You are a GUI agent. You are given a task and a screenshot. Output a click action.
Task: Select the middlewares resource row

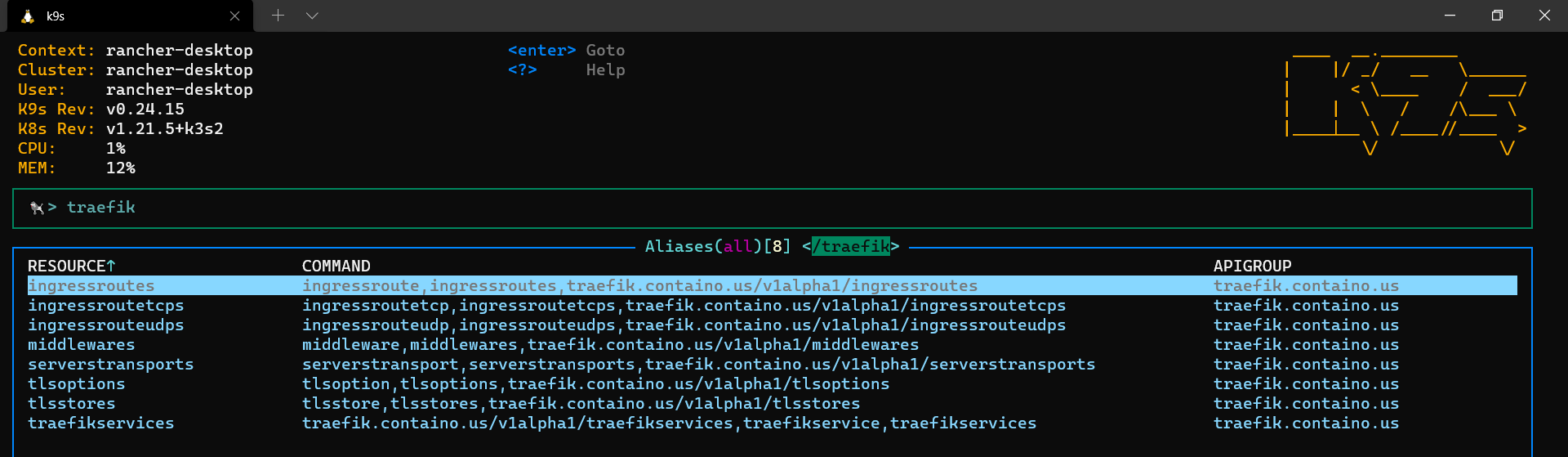tap(772, 344)
